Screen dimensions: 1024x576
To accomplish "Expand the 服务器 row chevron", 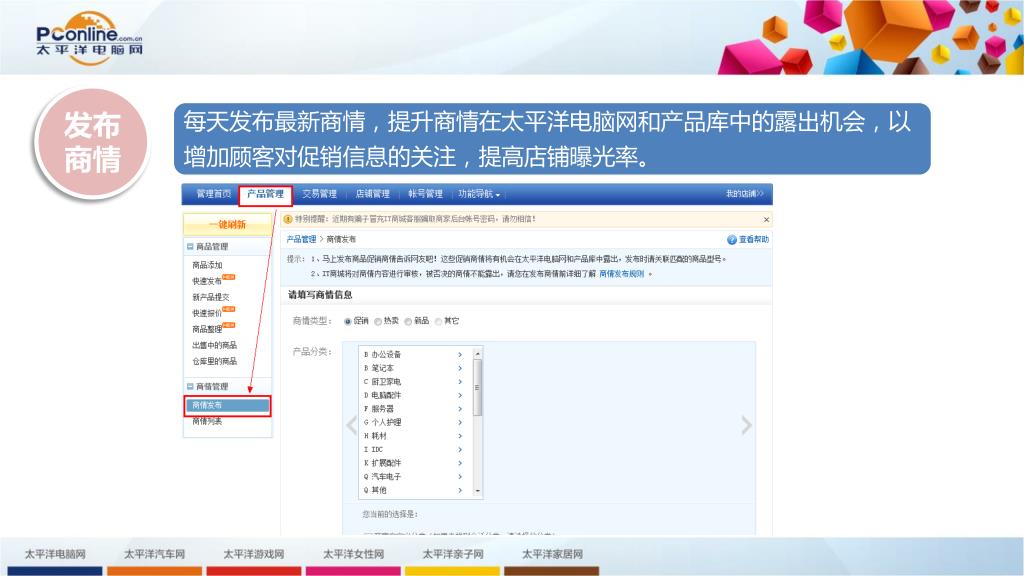I will coord(460,409).
